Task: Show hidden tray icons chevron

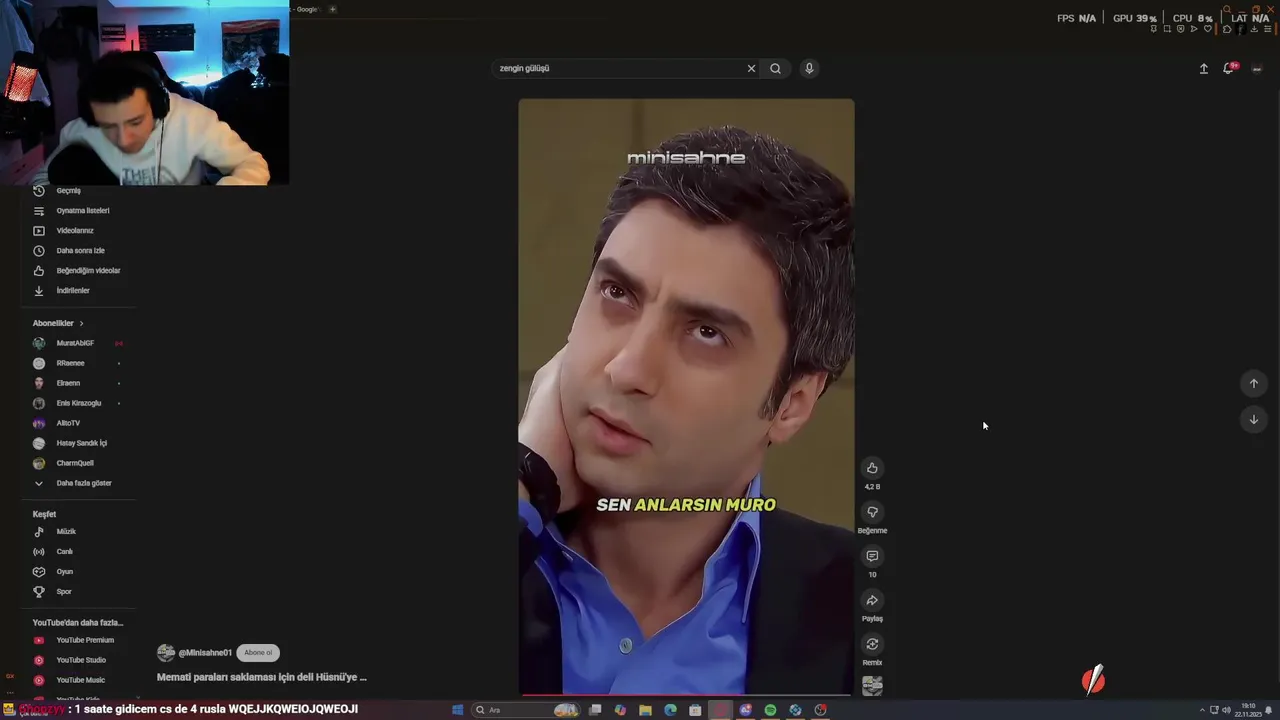Action: (x=1203, y=710)
